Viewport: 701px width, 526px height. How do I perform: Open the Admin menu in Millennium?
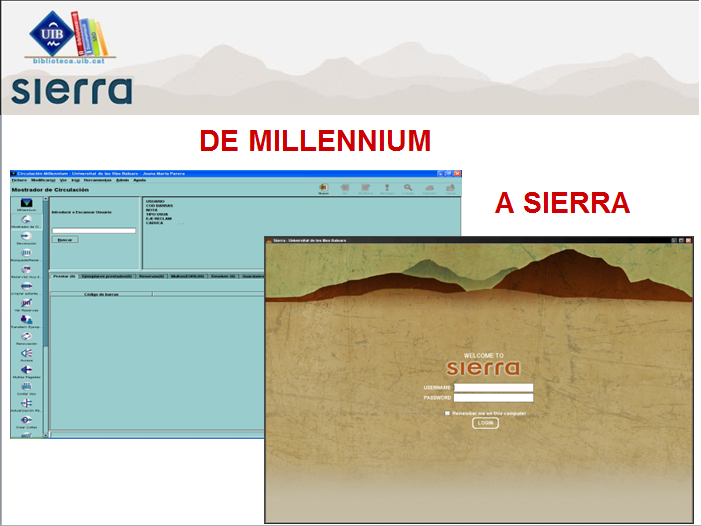point(122,180)
